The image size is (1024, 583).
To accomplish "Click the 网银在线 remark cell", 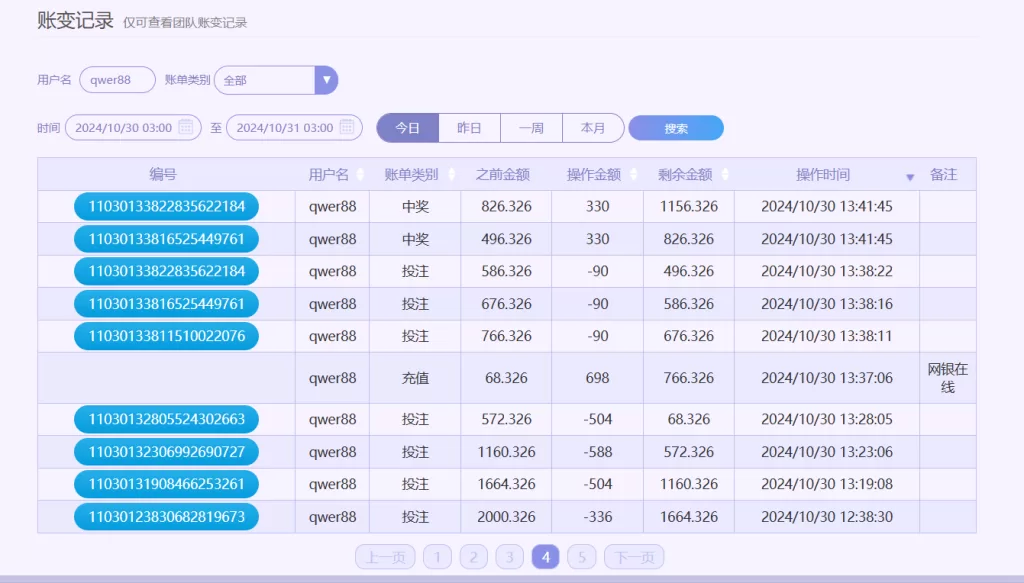I will [948, 378].
